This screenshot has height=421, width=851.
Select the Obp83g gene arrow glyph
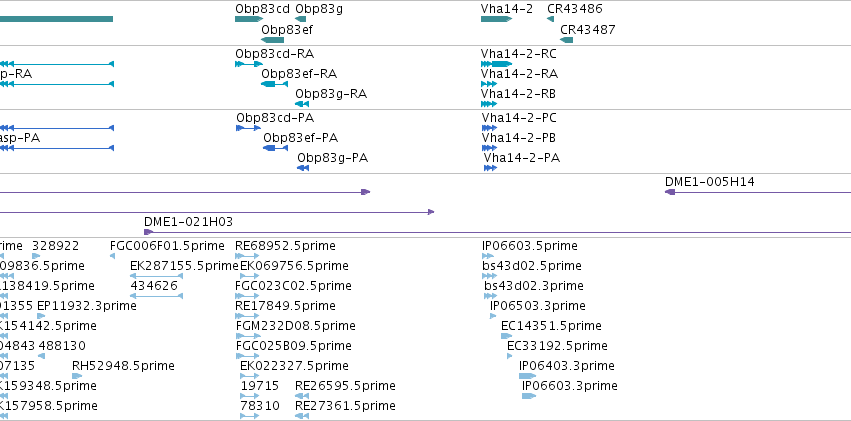pos(301,19)
